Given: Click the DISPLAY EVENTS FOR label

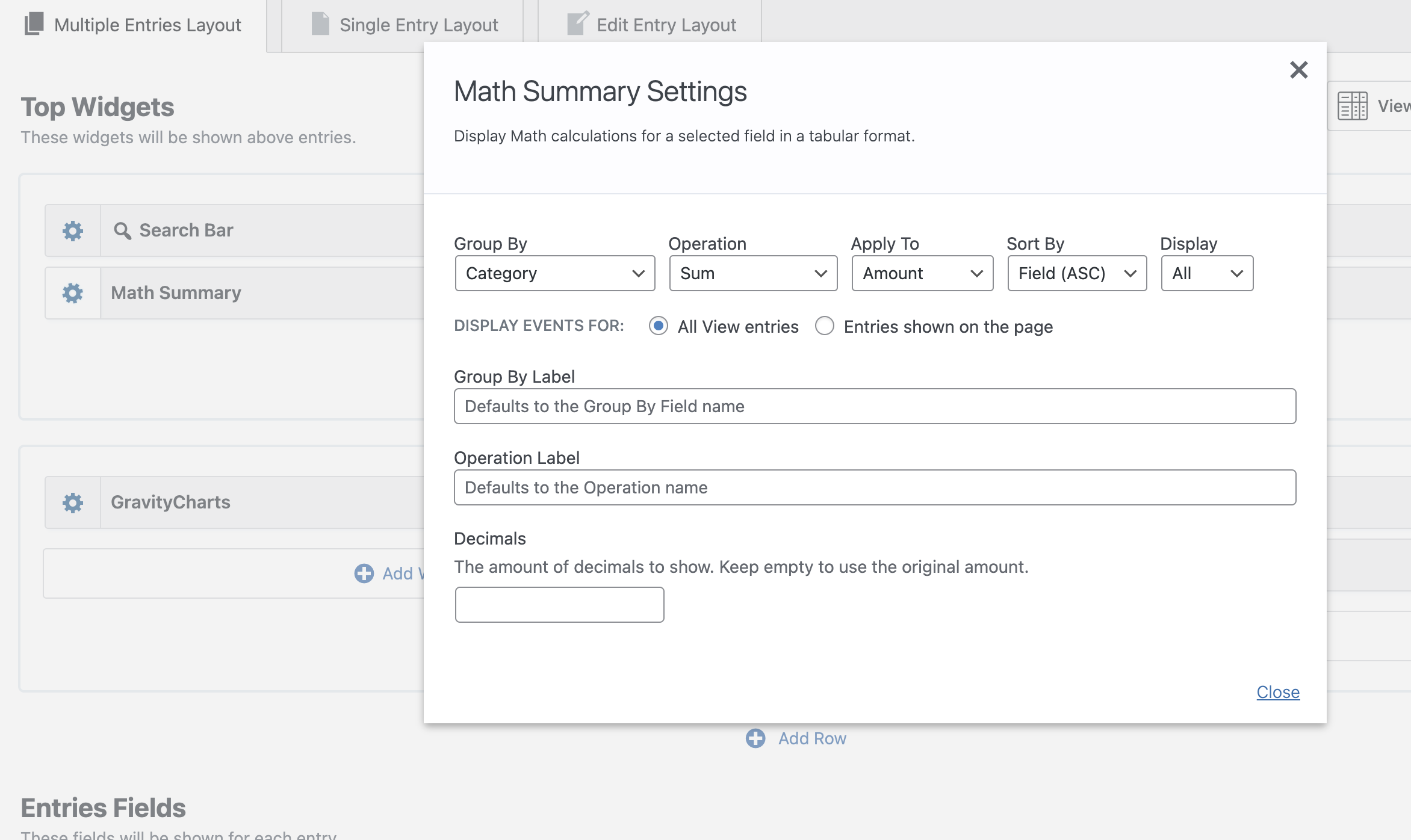Looking at the screenshot, I should pyautogui.click(x=539, y=326).
